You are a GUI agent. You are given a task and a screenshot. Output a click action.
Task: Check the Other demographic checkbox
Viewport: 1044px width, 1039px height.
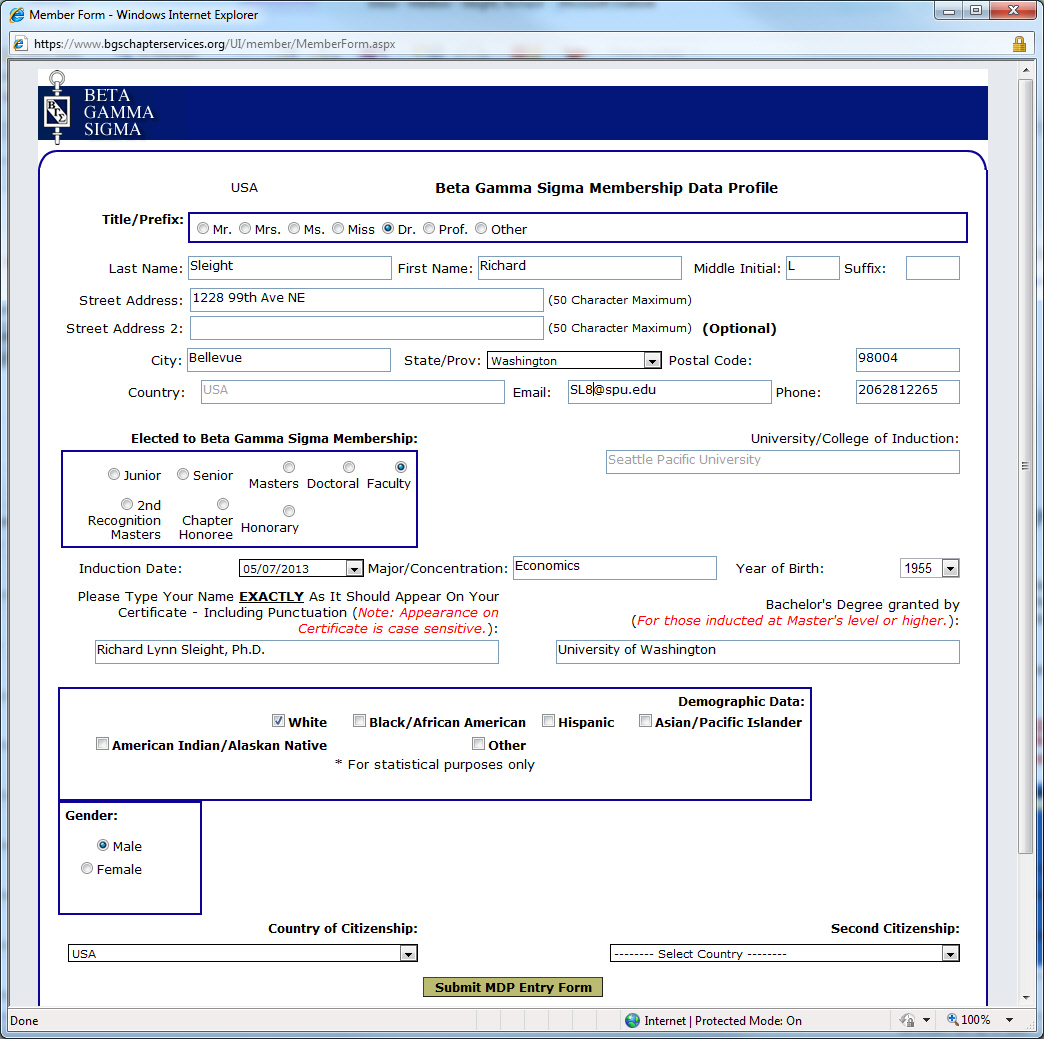[x=479, y=744]
